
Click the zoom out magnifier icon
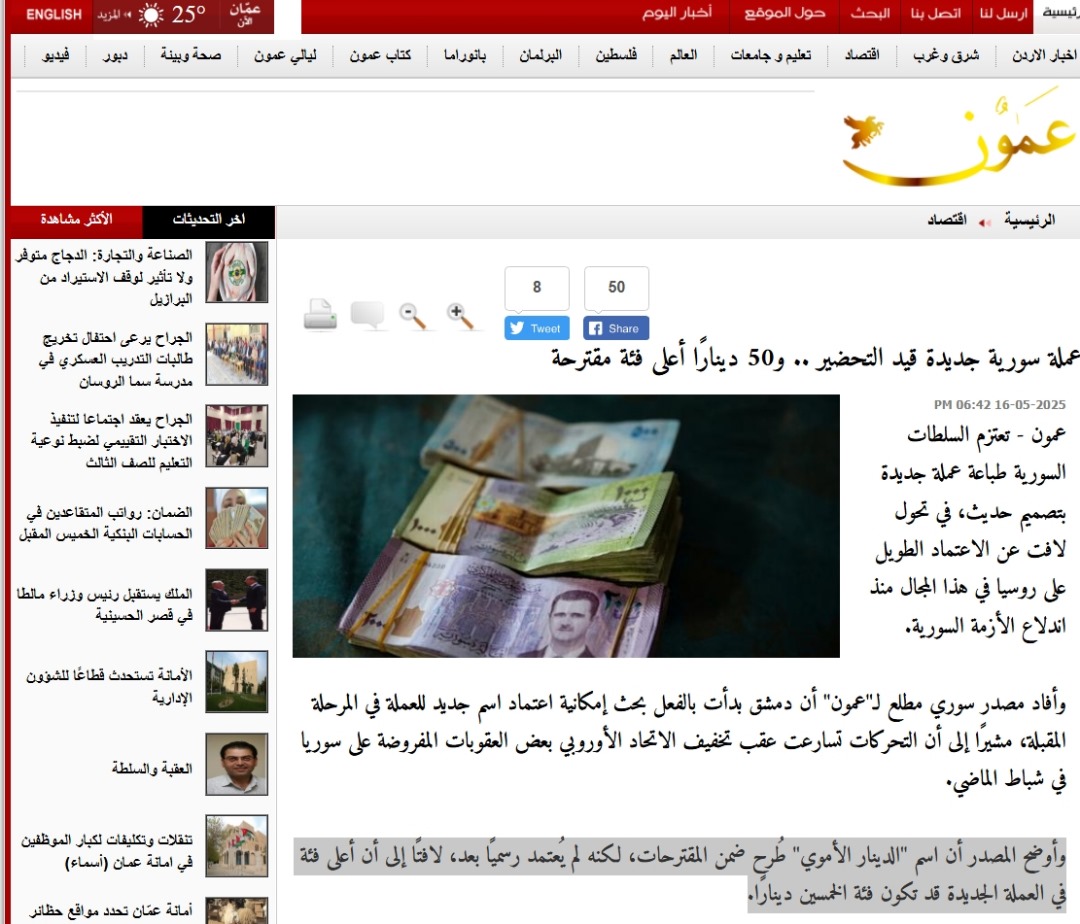coord(413,315)
